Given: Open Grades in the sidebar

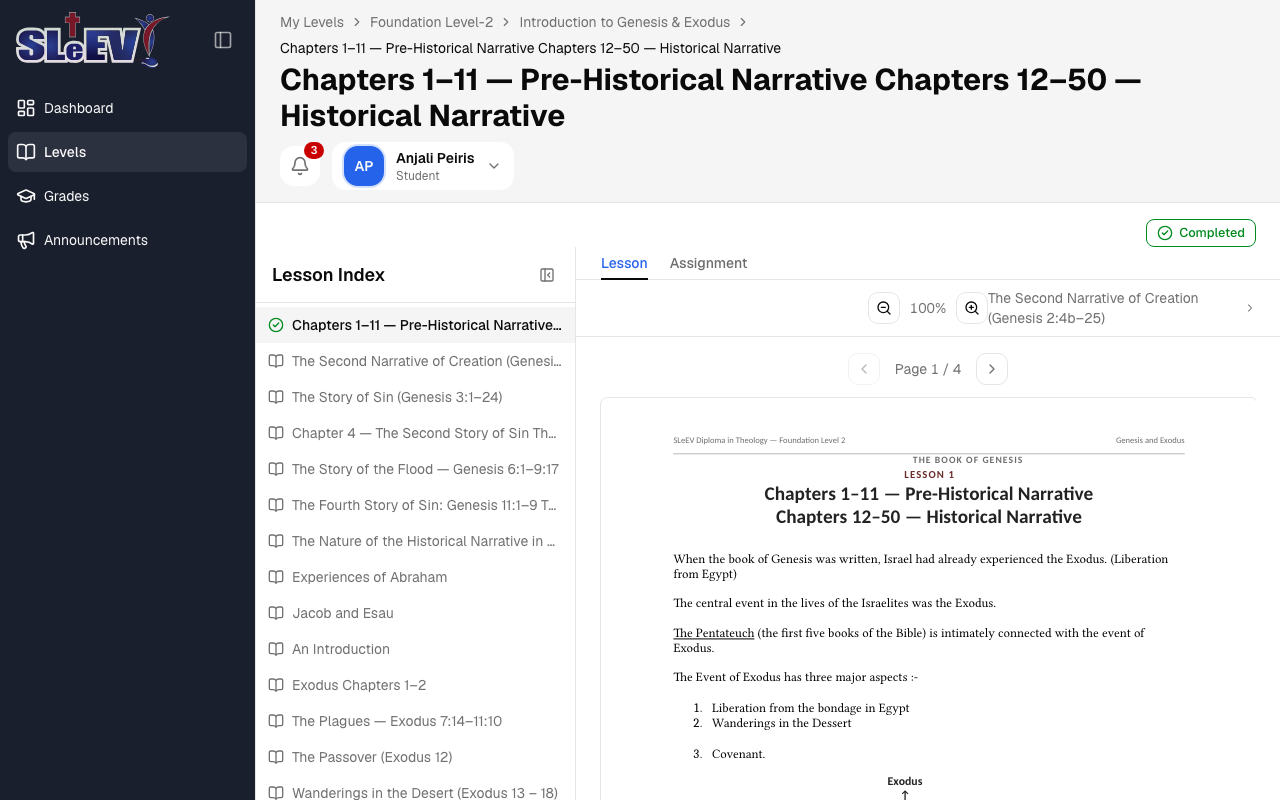Looking at the screenshot, I should click(x=127, y=196).
